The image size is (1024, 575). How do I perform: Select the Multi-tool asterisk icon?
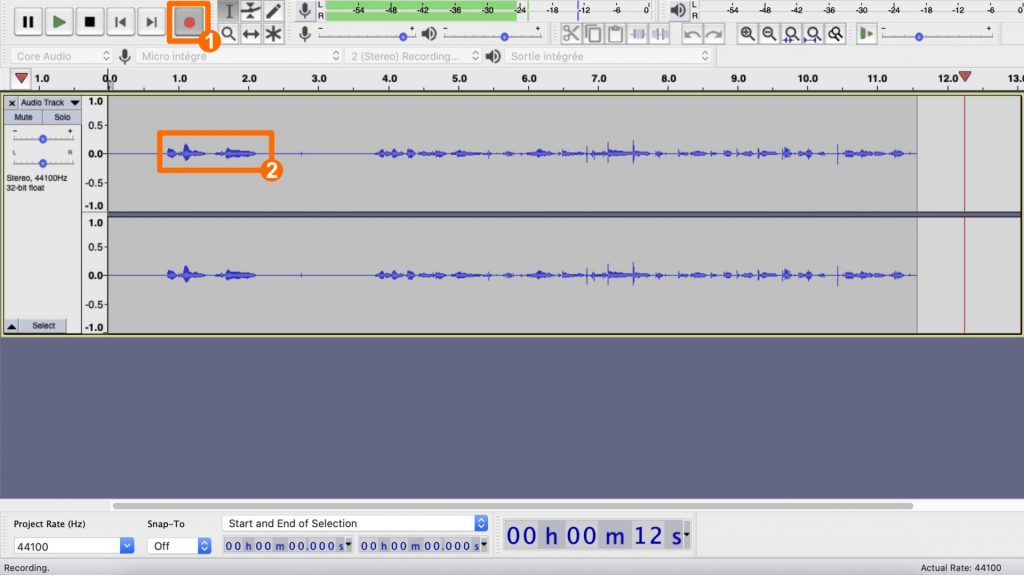pos(273,34)
